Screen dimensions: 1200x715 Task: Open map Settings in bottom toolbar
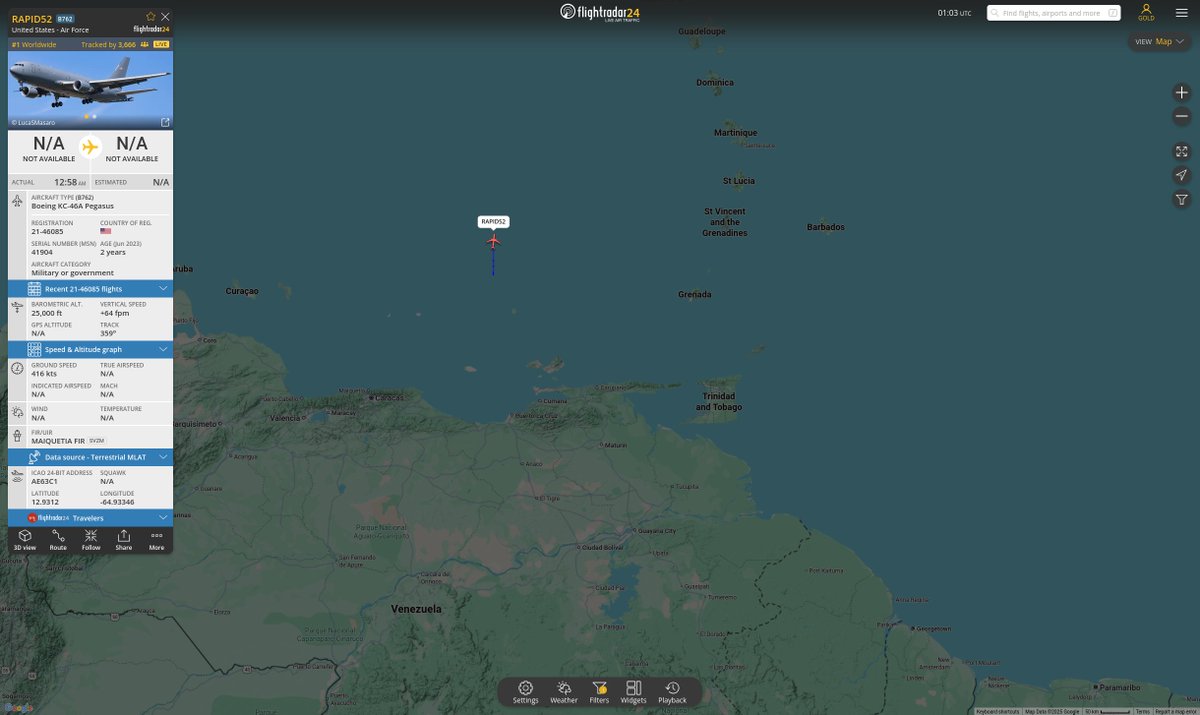(526, 692)
